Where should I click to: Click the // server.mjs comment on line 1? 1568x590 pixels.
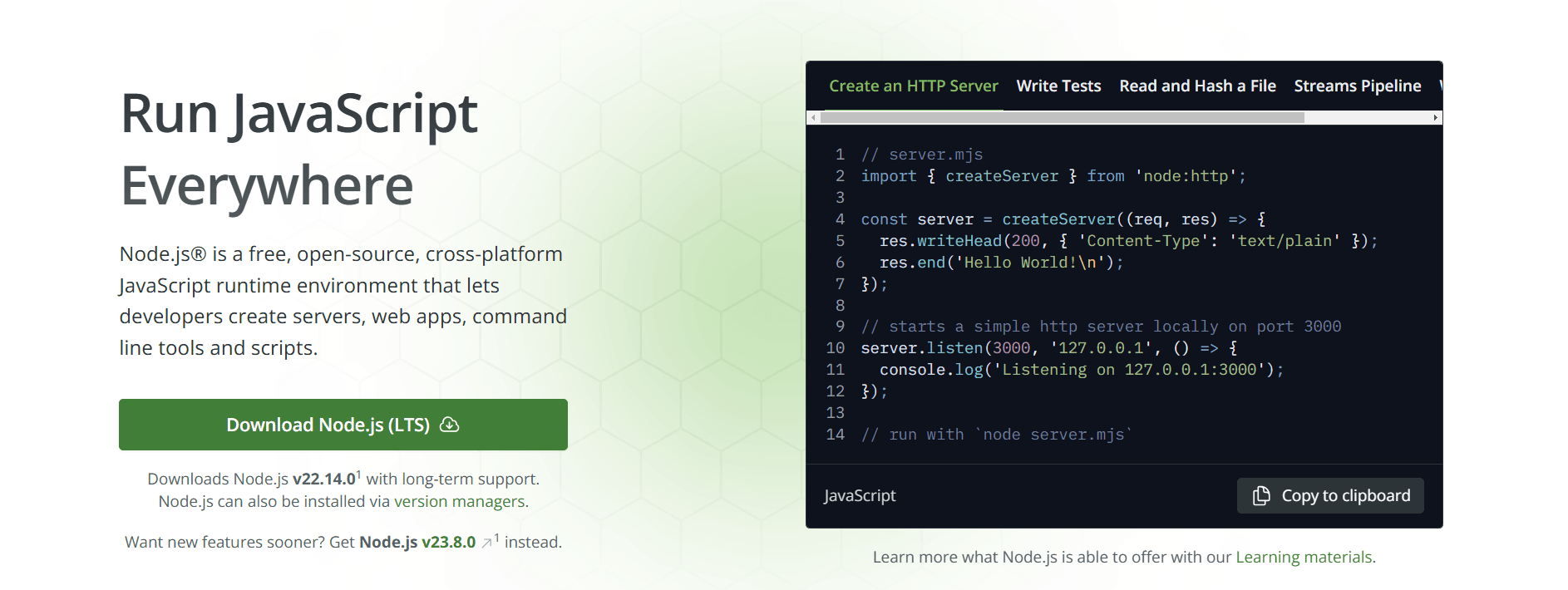922,155
